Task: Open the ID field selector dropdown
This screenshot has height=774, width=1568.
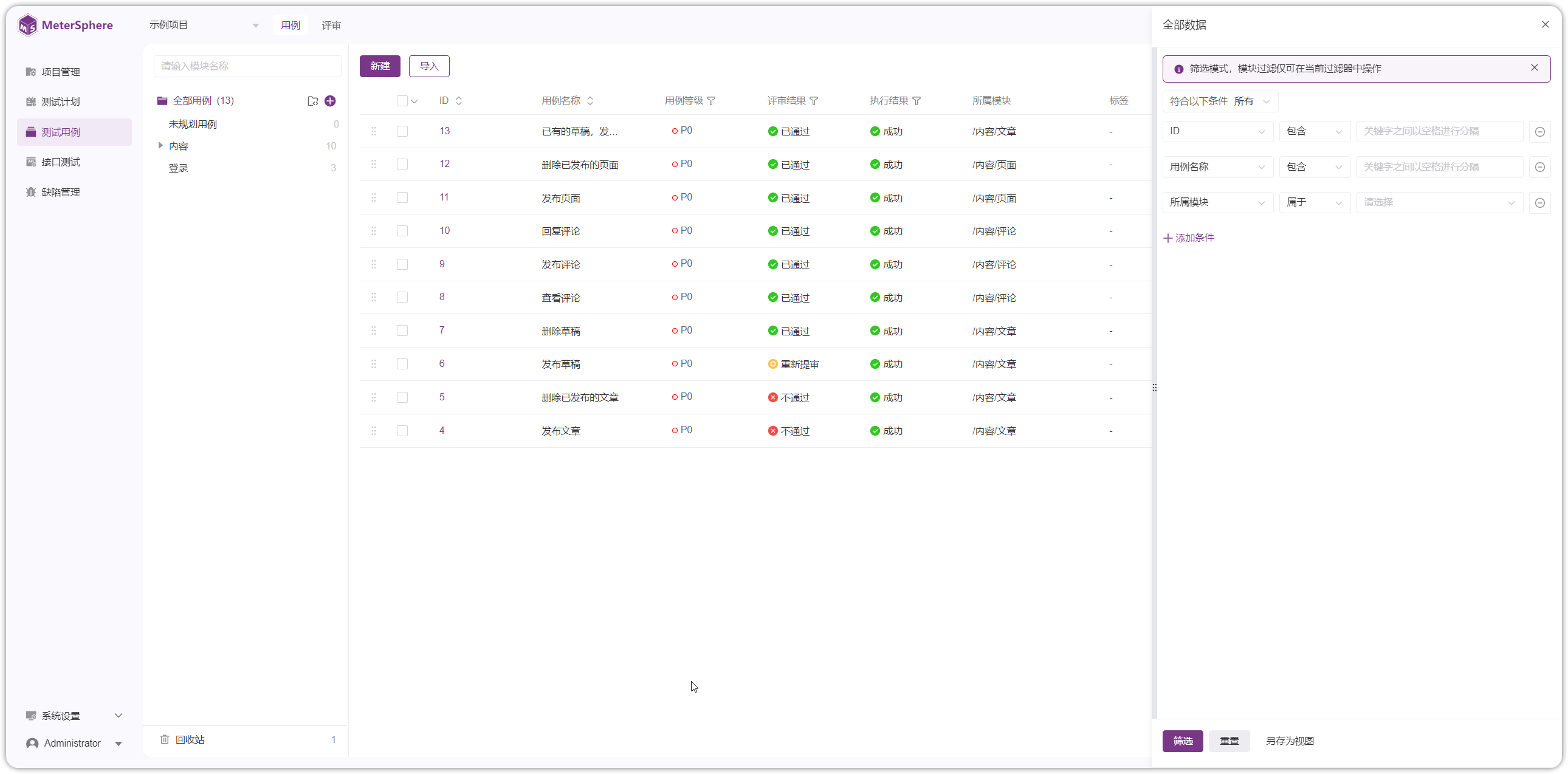Action: point(1218,131)
